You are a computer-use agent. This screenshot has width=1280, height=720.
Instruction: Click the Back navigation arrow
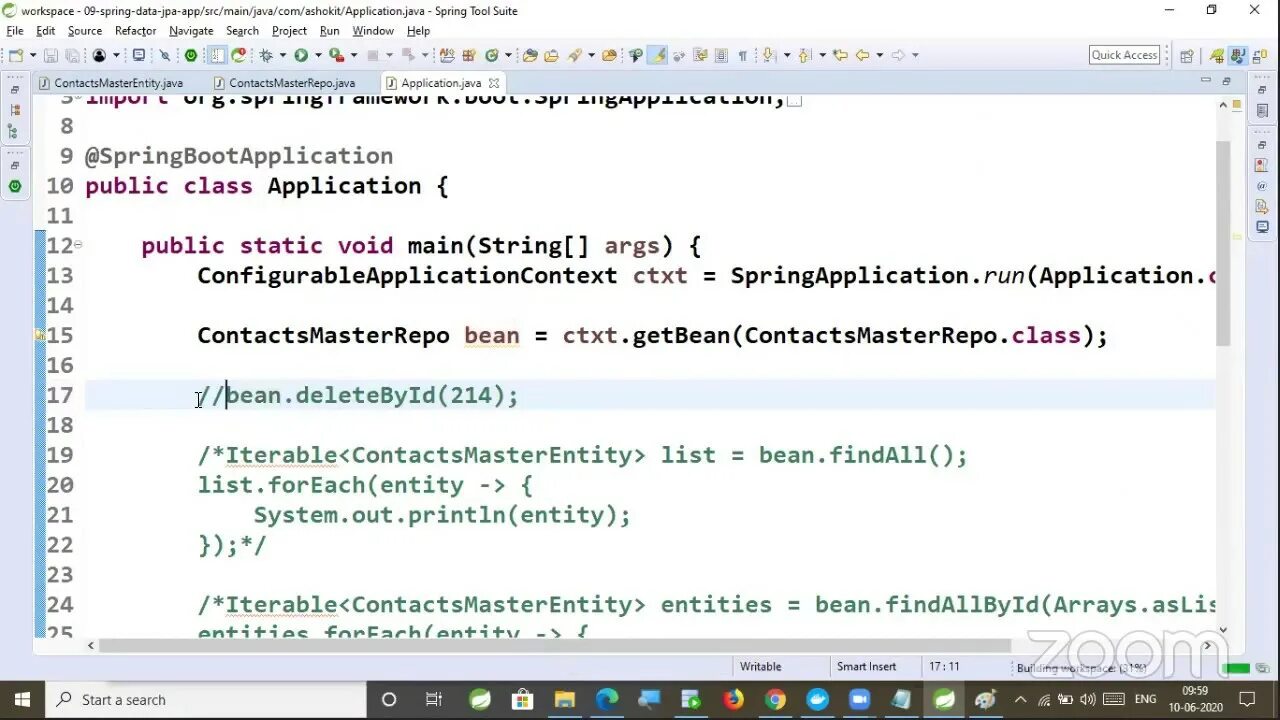pos(862,55)
